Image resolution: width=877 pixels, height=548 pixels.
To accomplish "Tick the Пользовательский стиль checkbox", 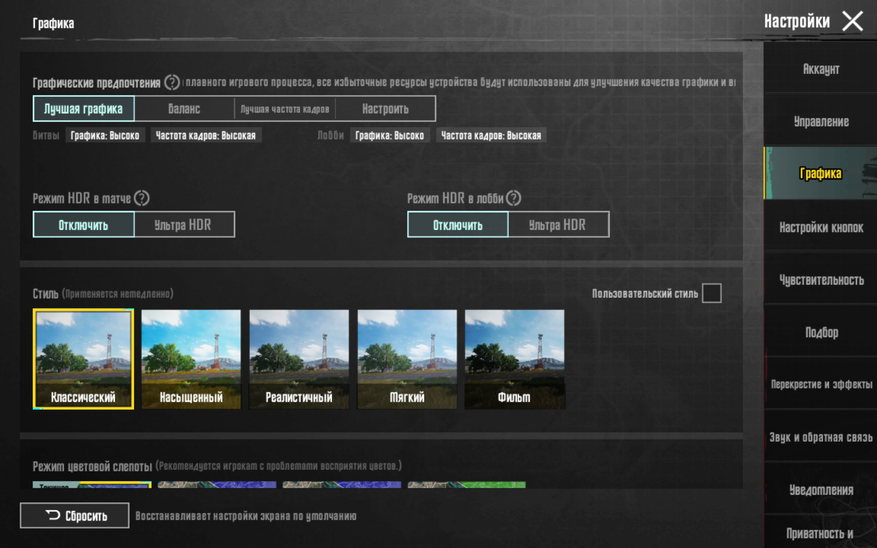I will (711, 293).
